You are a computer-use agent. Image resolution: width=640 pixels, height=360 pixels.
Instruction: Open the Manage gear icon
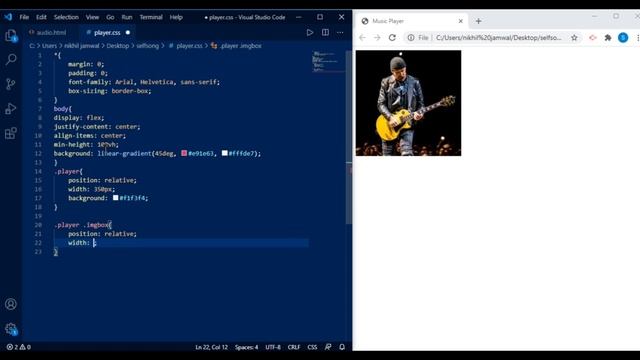(11, 329)
